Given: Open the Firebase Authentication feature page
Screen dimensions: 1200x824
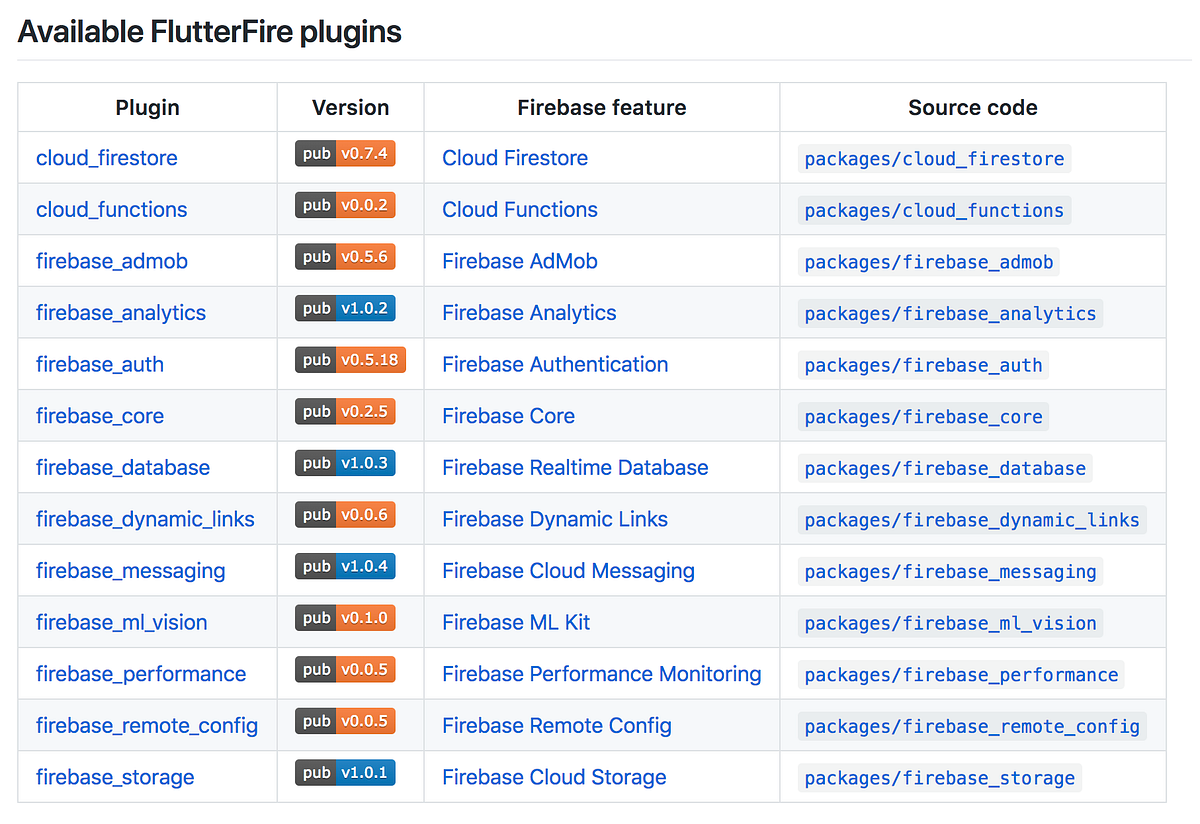Looking at the screenshot, I should coord(555,364).
